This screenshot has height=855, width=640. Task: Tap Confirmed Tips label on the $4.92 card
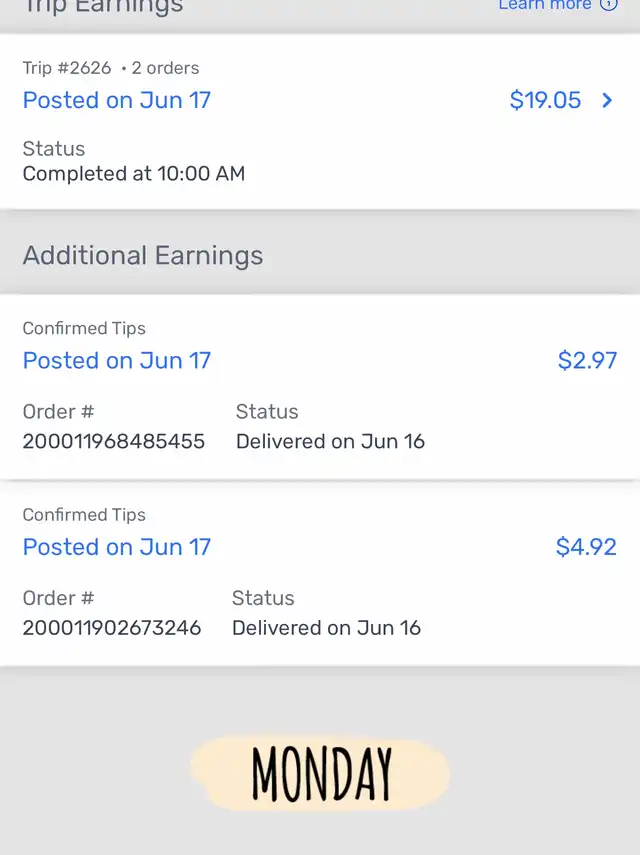point(84,515)
